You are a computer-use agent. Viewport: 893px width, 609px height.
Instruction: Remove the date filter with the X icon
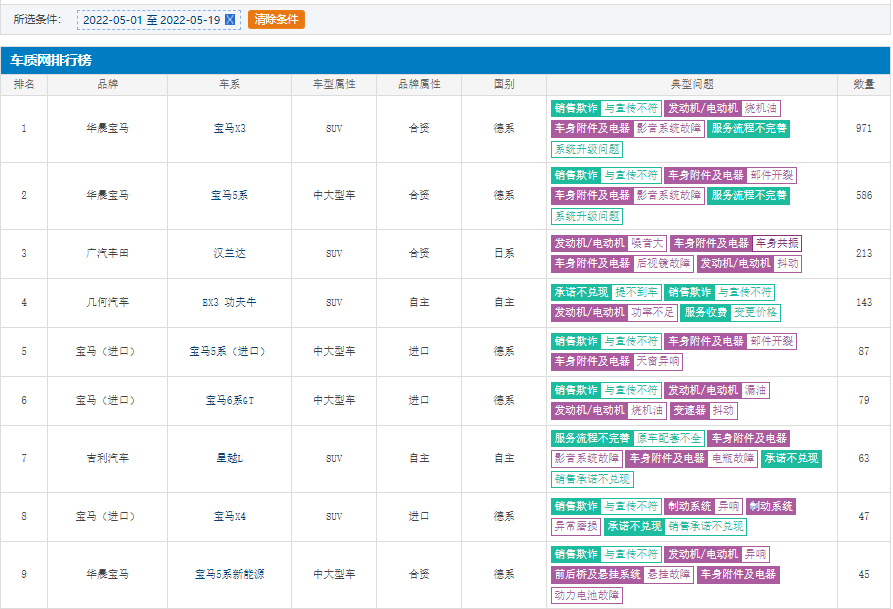pyautogui.click(x=230, y=20)
